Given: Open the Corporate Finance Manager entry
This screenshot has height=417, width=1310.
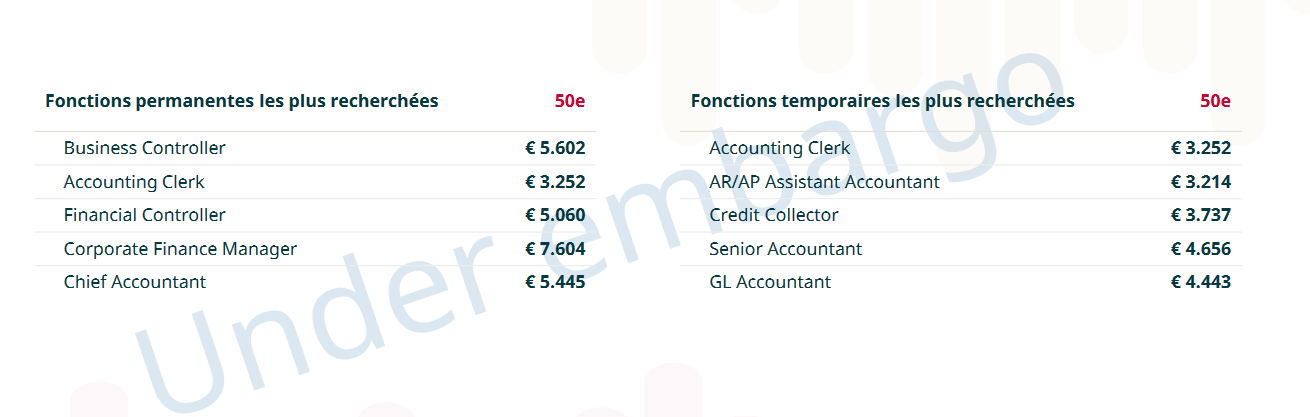Looking at the screenshot, I should tap(180, 249).
